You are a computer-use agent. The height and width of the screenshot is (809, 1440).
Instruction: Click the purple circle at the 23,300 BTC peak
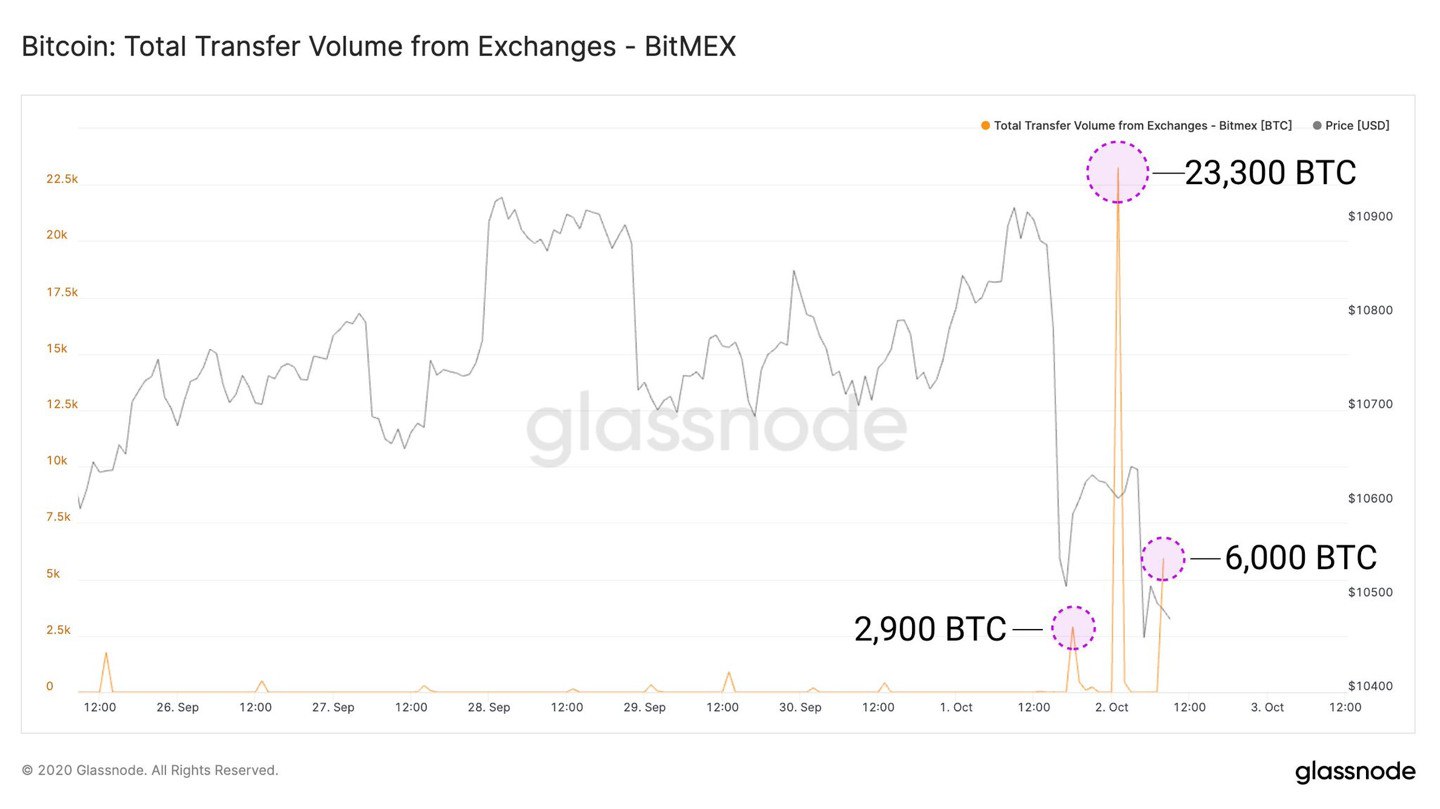point(1118,172)
